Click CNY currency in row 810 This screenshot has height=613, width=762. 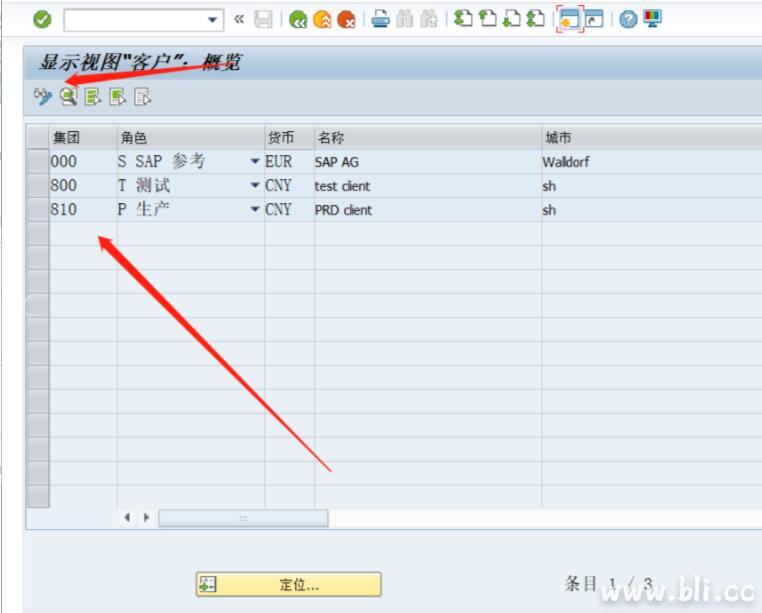click(290, 210)
